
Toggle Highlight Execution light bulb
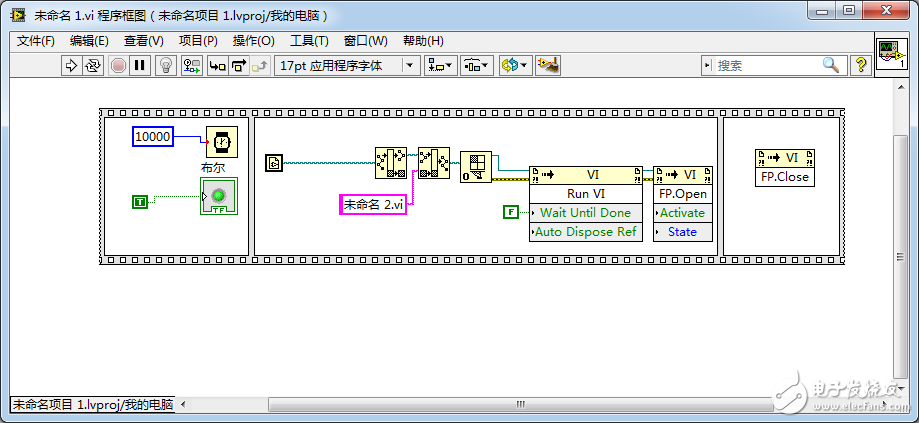pos(166,65)
